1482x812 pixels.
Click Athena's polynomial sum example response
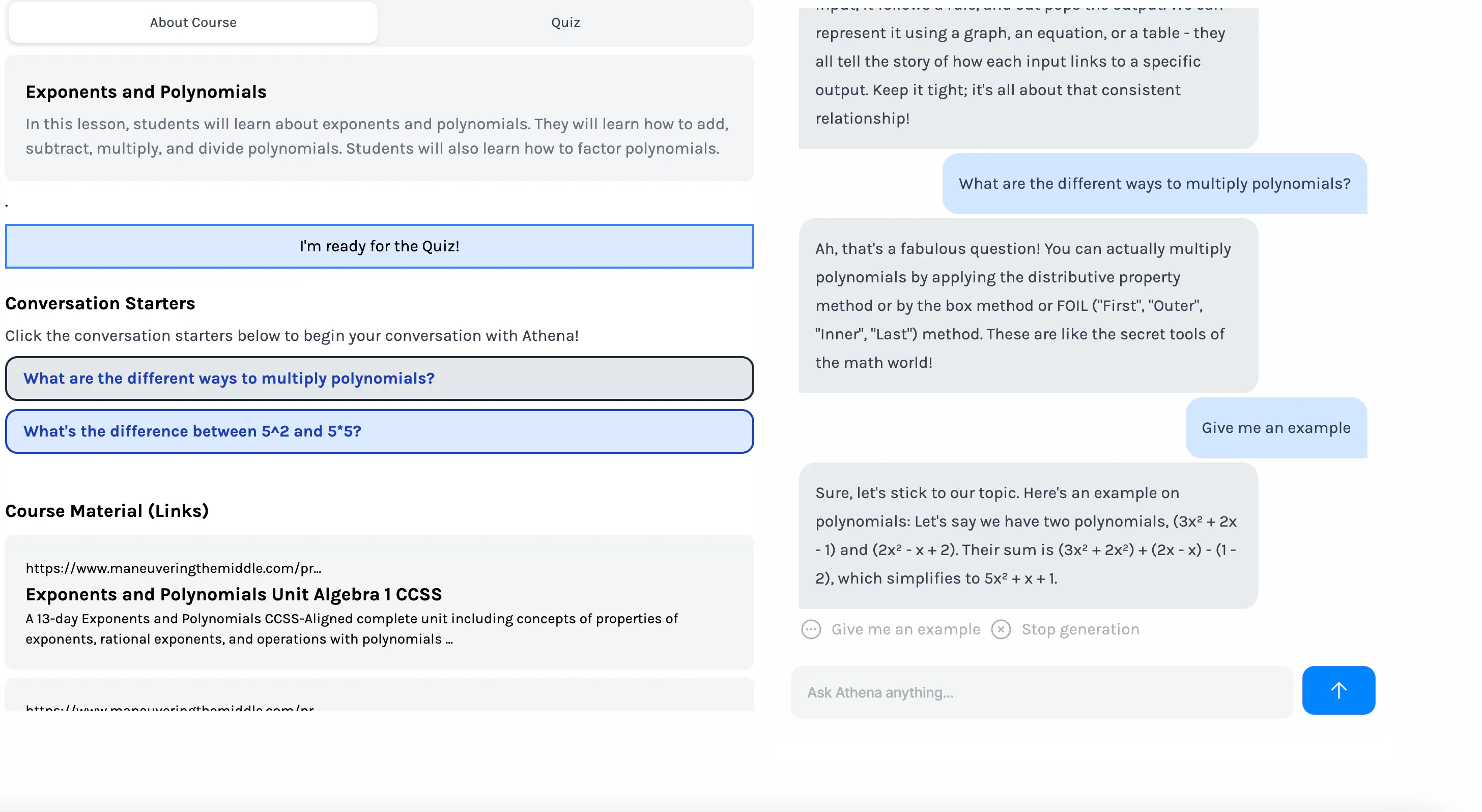[1028, 535]
